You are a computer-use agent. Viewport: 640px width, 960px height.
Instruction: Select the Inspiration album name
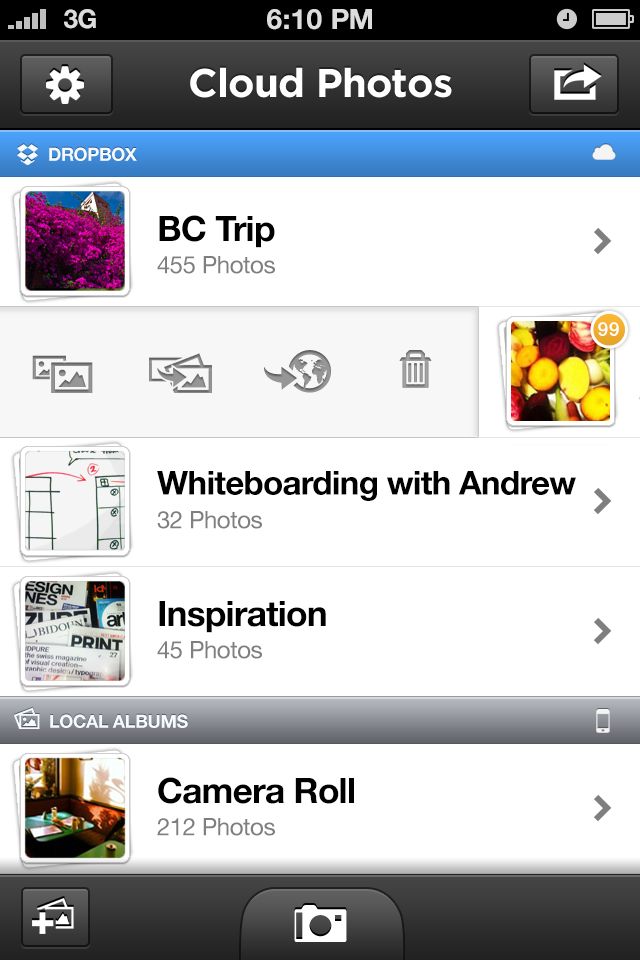pyautogui.click(x=242, y=614)
